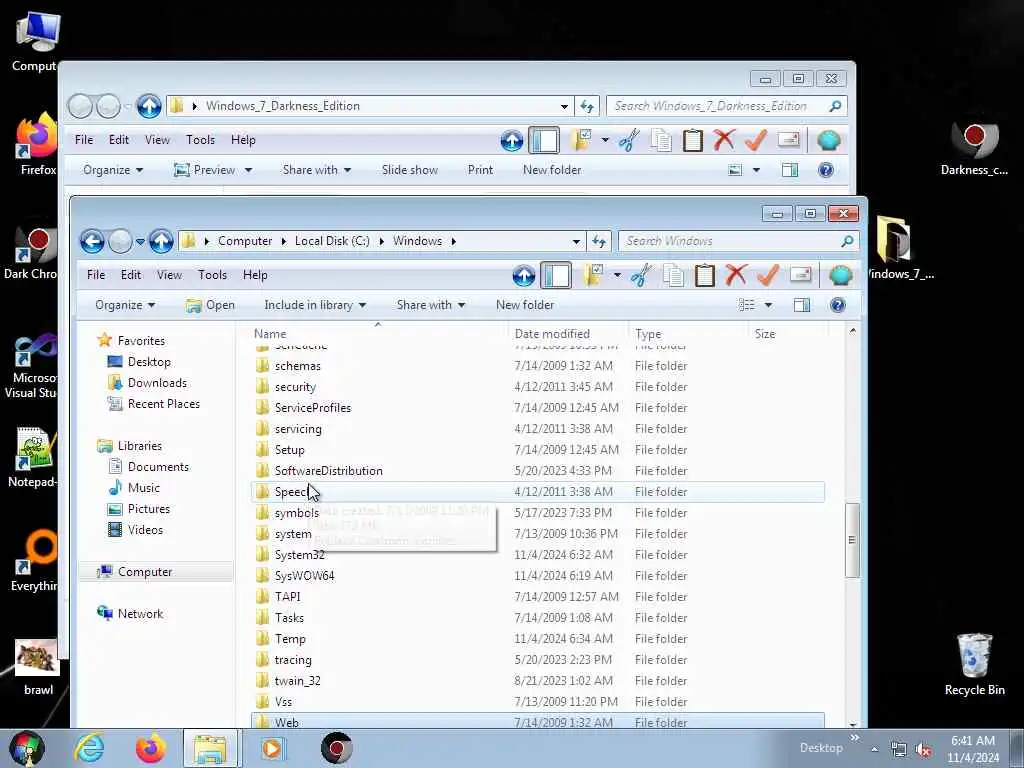The image size is (1024, 768).
Task: Click the Cut scissors icon in Darkness Edition window
Action: pyautogui.click(x=629, y=140)
